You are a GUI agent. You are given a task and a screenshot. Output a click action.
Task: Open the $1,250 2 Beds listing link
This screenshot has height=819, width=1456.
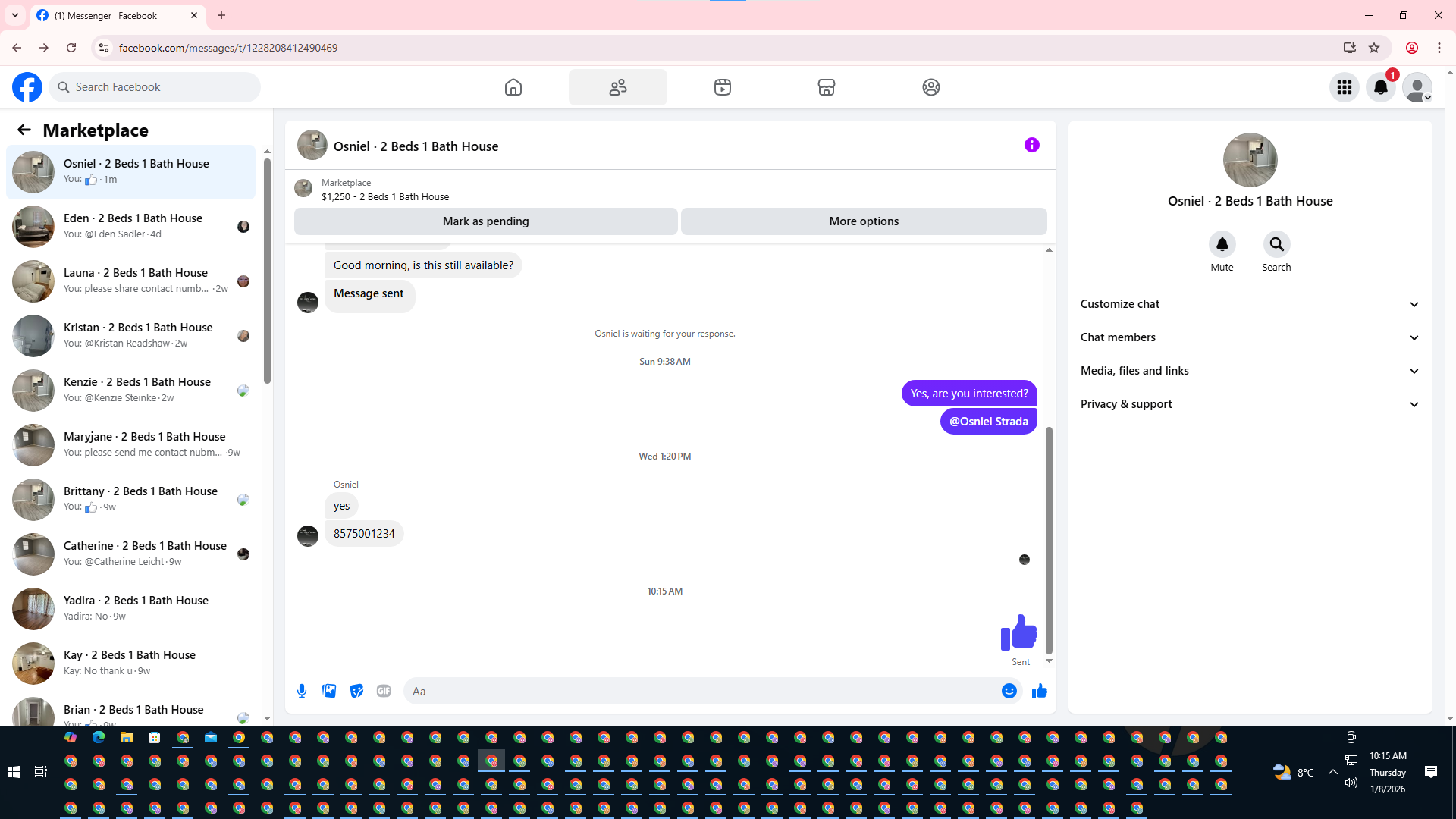pos(385,197)
